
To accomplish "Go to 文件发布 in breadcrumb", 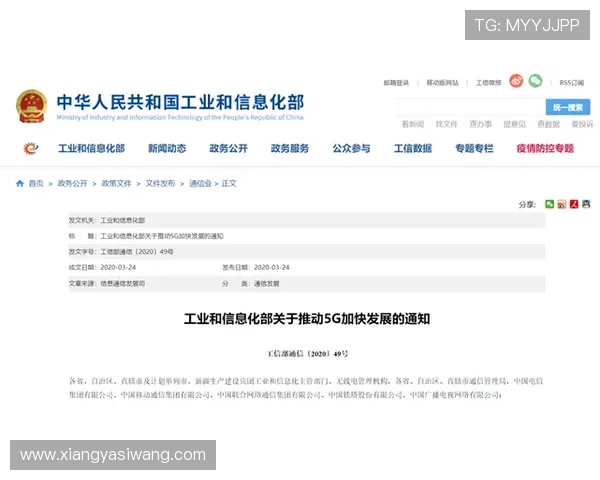I will tap(160, 183).
